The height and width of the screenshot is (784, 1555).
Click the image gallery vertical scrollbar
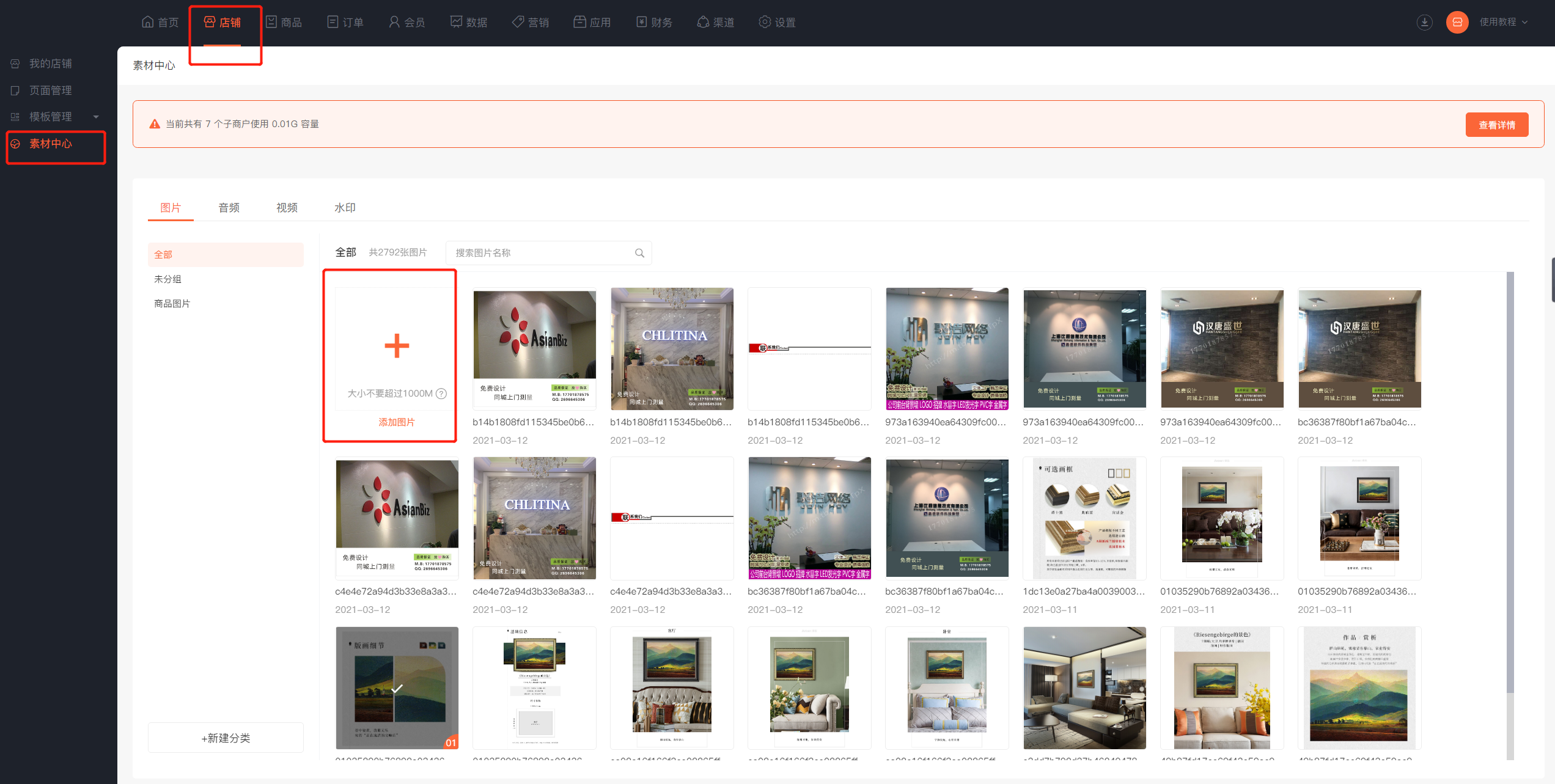(1510, 483)
